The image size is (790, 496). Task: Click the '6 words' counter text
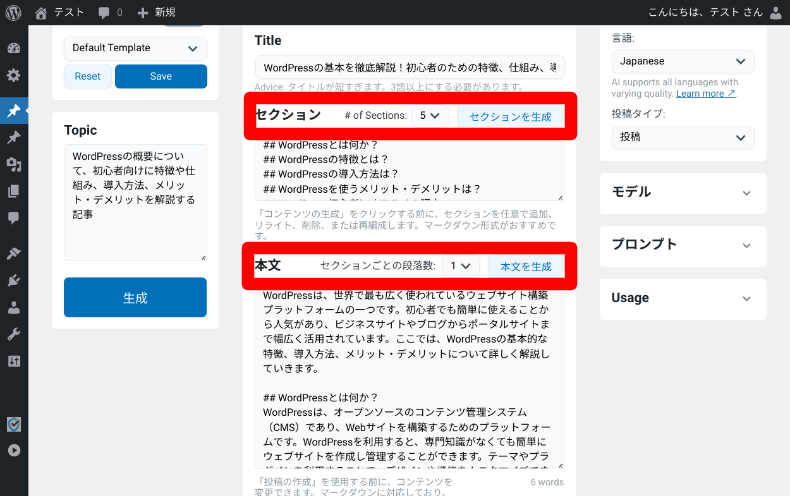[x=547, y=482]
